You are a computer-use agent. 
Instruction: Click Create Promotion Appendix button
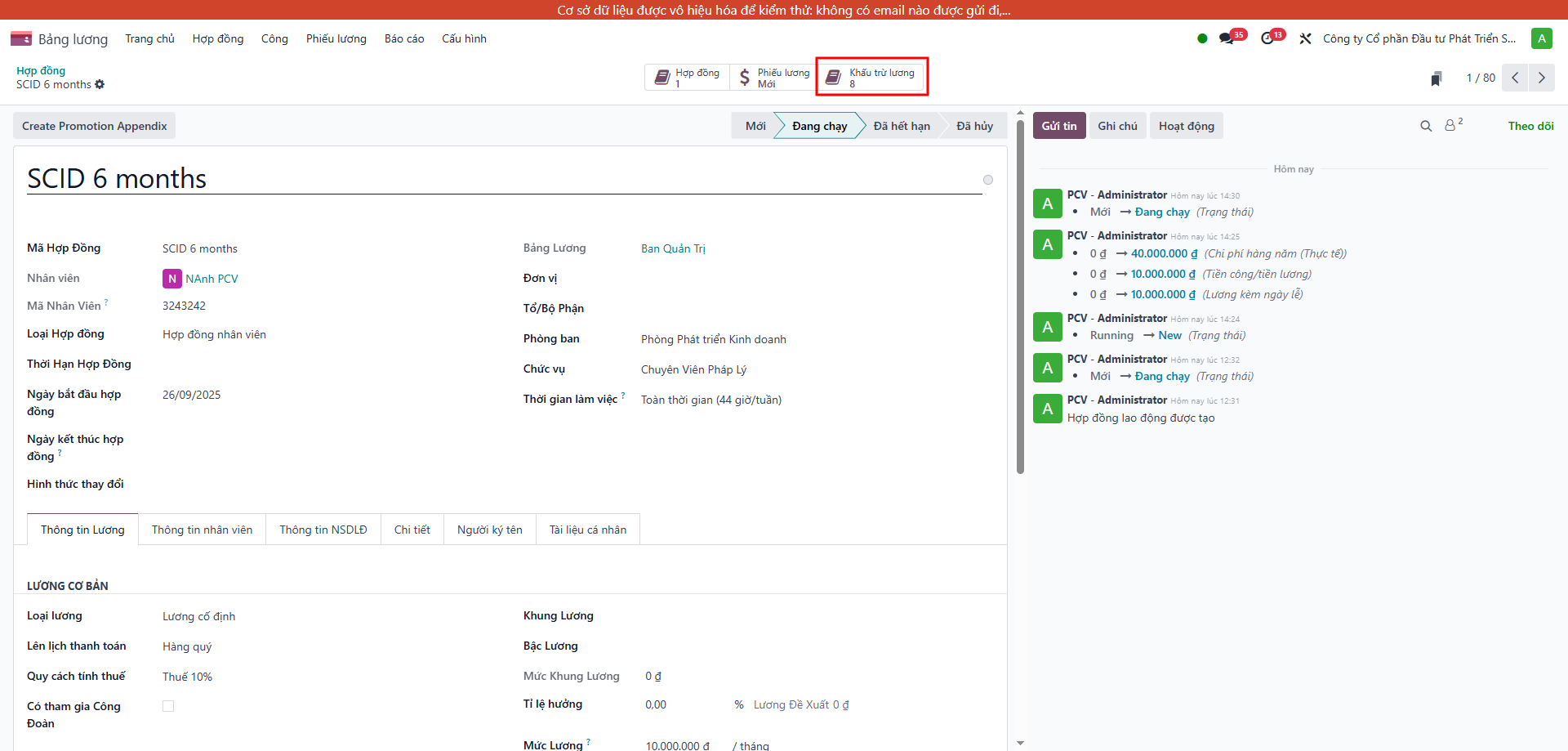[x=95, y=126]
